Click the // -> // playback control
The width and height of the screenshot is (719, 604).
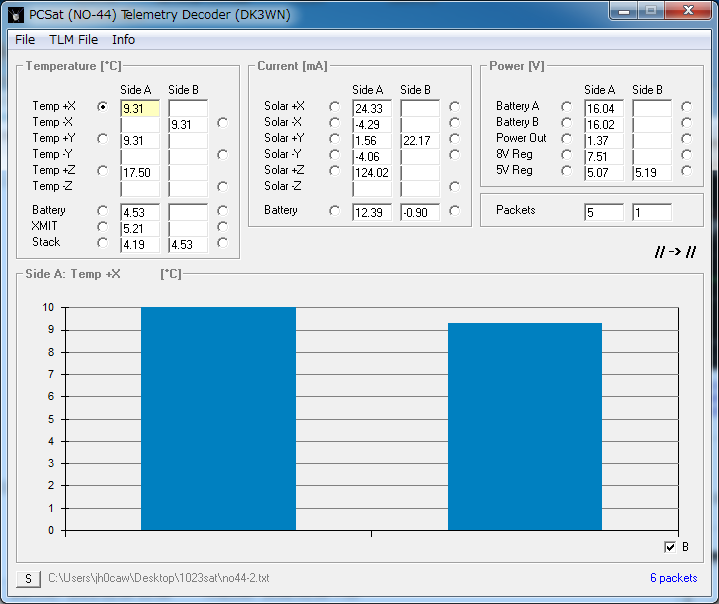(x=675, y=252)
